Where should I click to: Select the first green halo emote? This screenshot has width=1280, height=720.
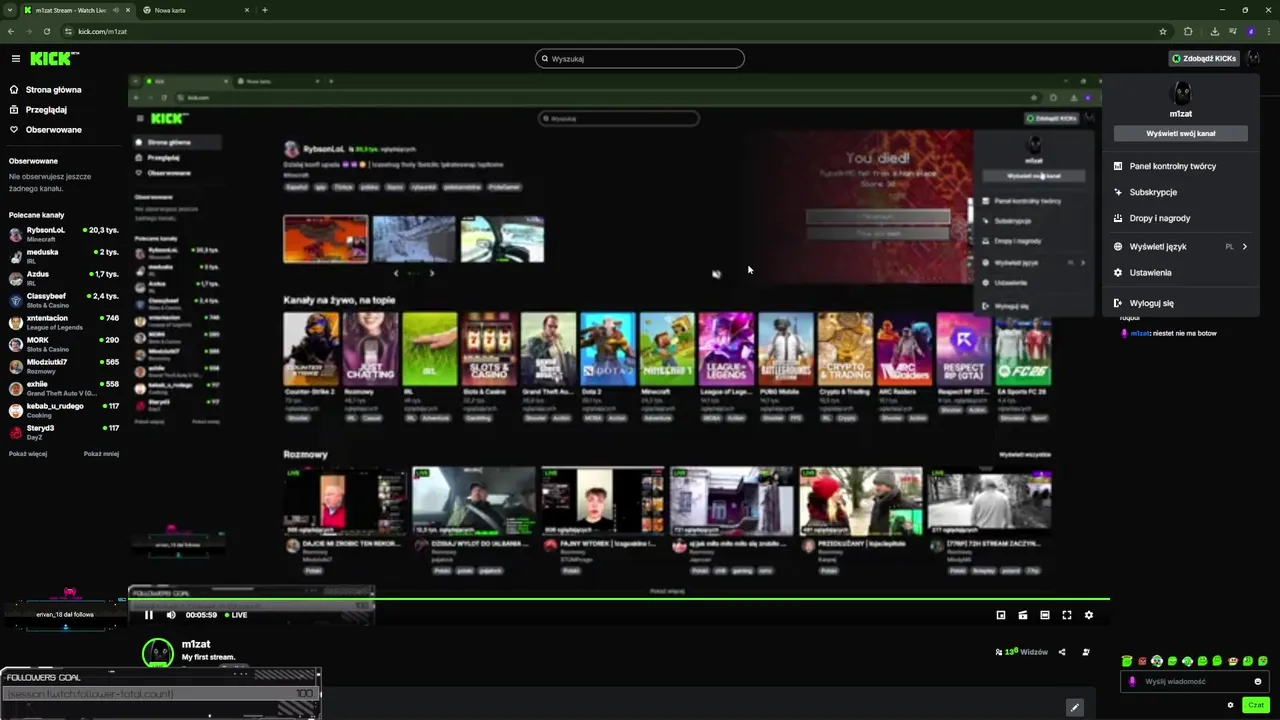[x=1127, y=661]
